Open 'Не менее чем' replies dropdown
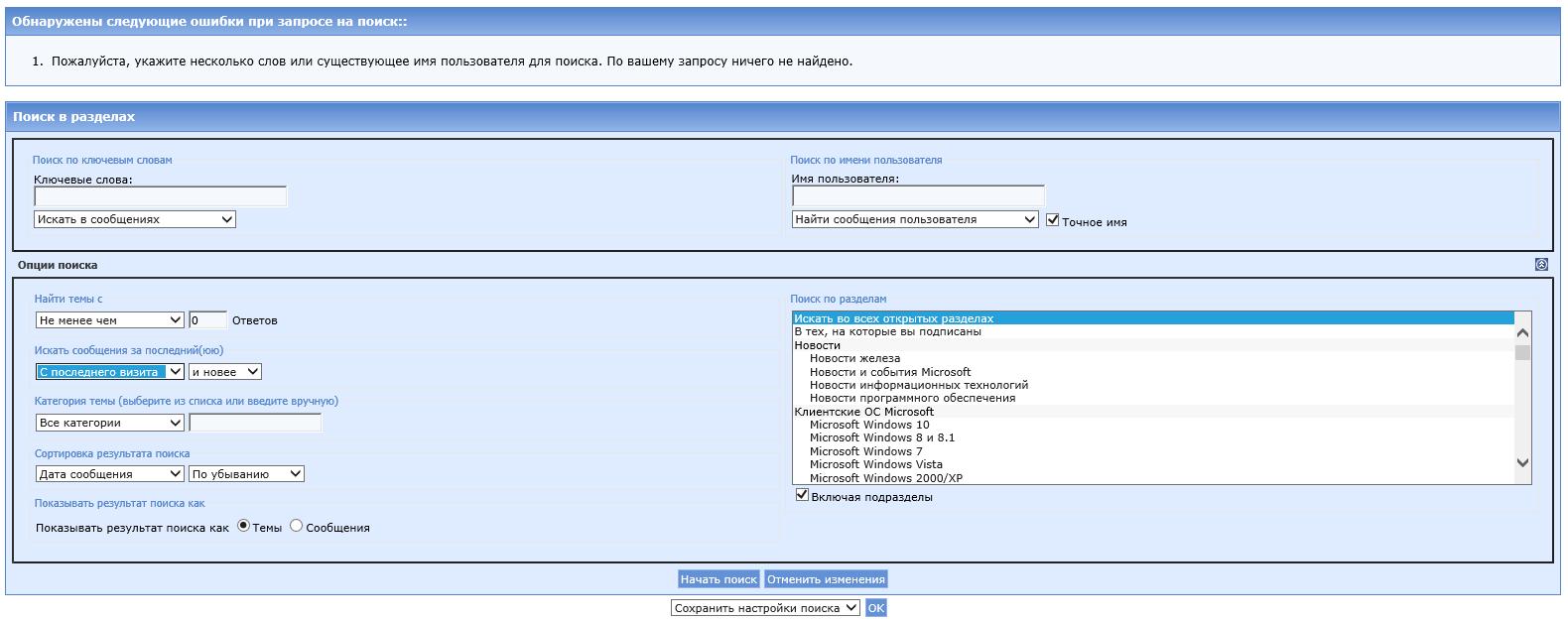 [110, 320]
